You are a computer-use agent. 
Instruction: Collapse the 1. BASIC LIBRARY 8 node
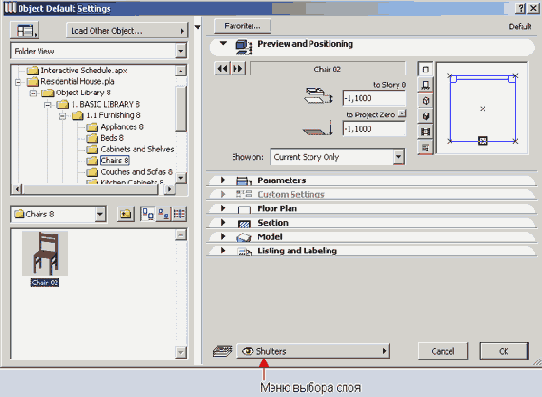[48, 104]
